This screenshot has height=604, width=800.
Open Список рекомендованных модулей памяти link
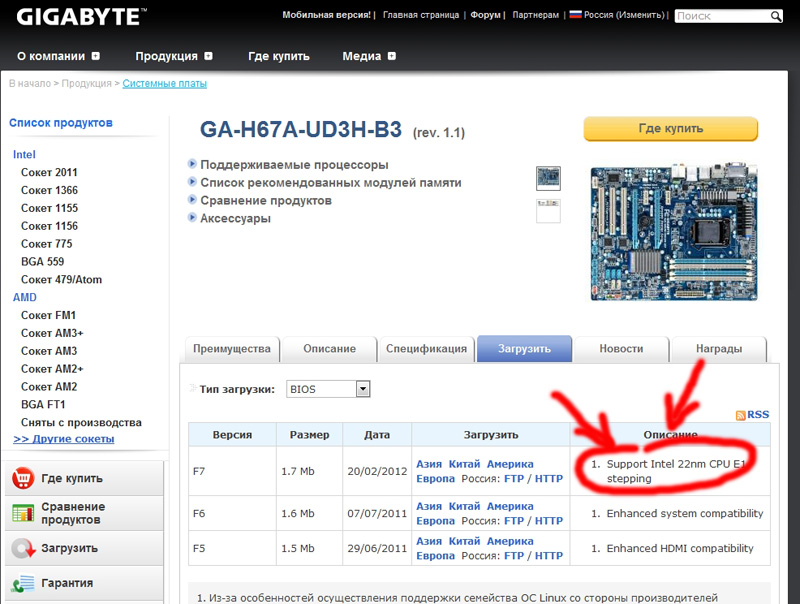(x=331, y=182)
